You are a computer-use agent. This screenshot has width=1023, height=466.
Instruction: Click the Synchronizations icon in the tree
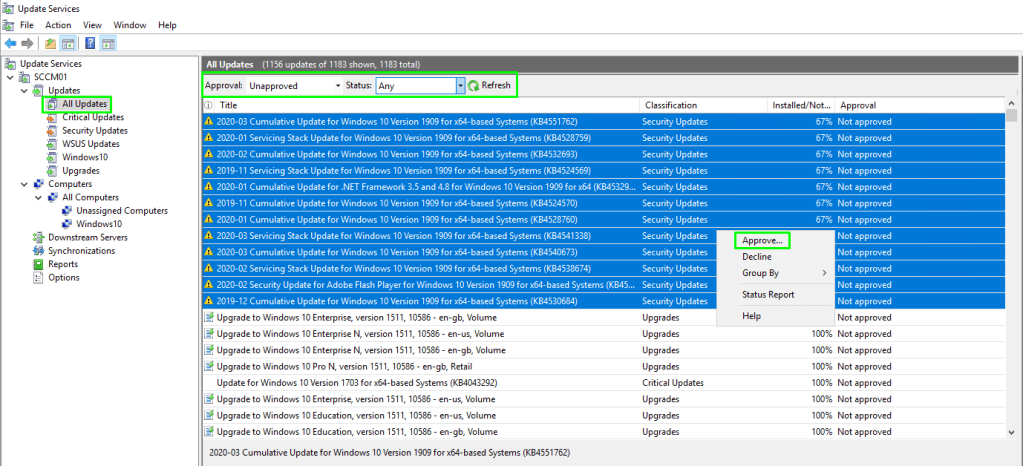pyautogui.click(x=39, y=251)
